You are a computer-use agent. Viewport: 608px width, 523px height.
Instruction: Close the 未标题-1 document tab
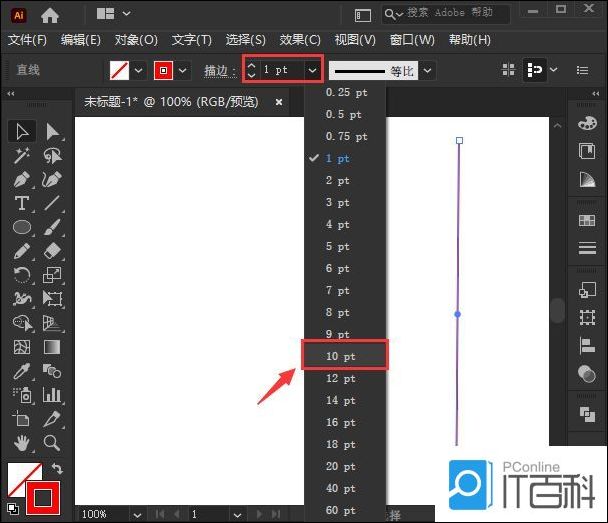[278, 102]
